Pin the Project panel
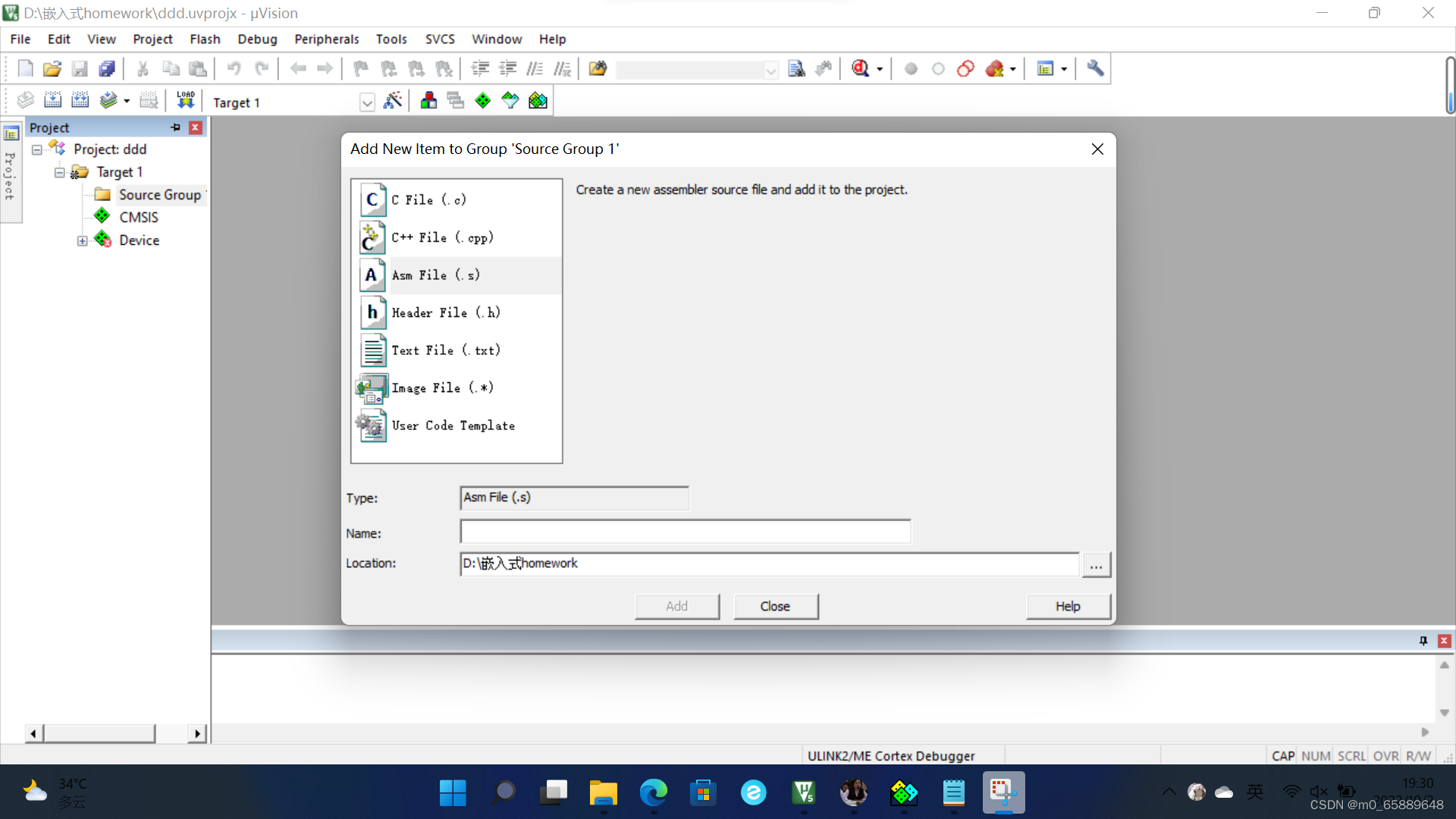 pos(175,127)
